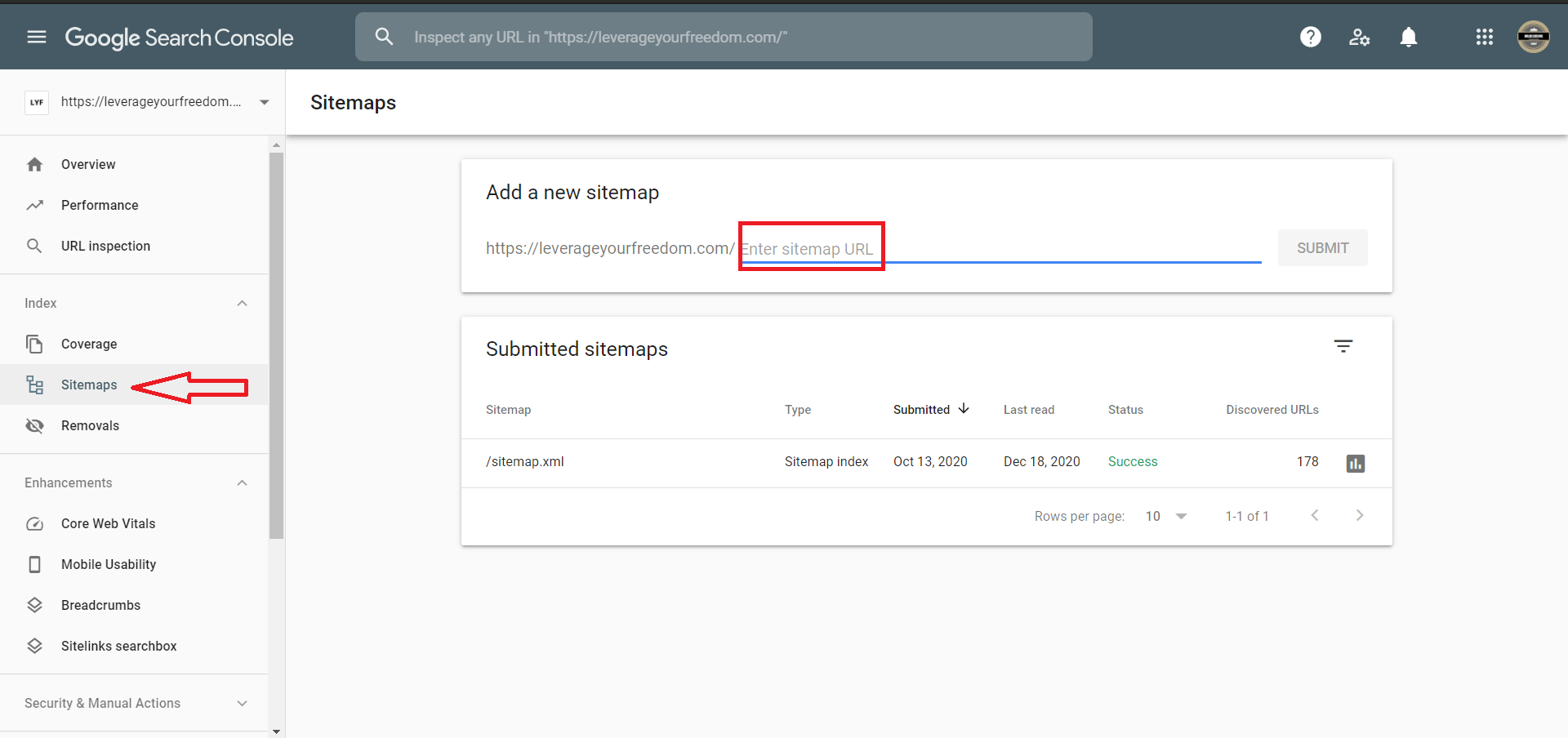The height and width of the screenshot is (738, 1568).
Task: Expand Security & Manual Actions section
Action: pos(242,703)
